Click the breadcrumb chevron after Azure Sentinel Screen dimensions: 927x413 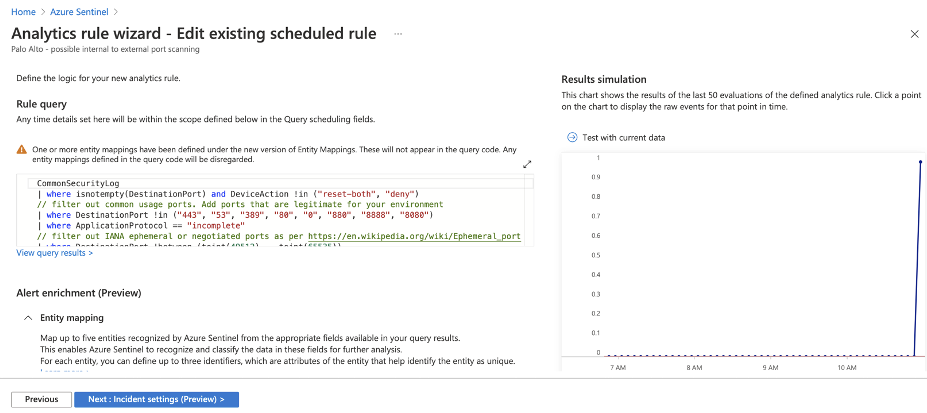point(117,11)
